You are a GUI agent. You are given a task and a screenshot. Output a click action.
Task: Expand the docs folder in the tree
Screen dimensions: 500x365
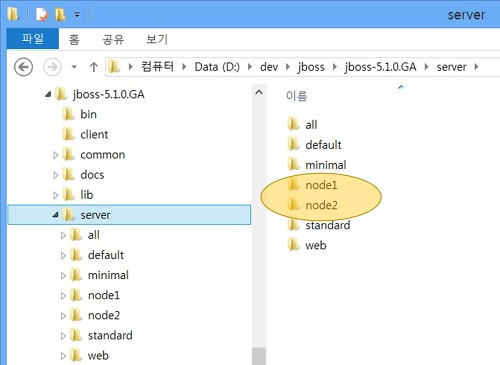tap(56, 175)
